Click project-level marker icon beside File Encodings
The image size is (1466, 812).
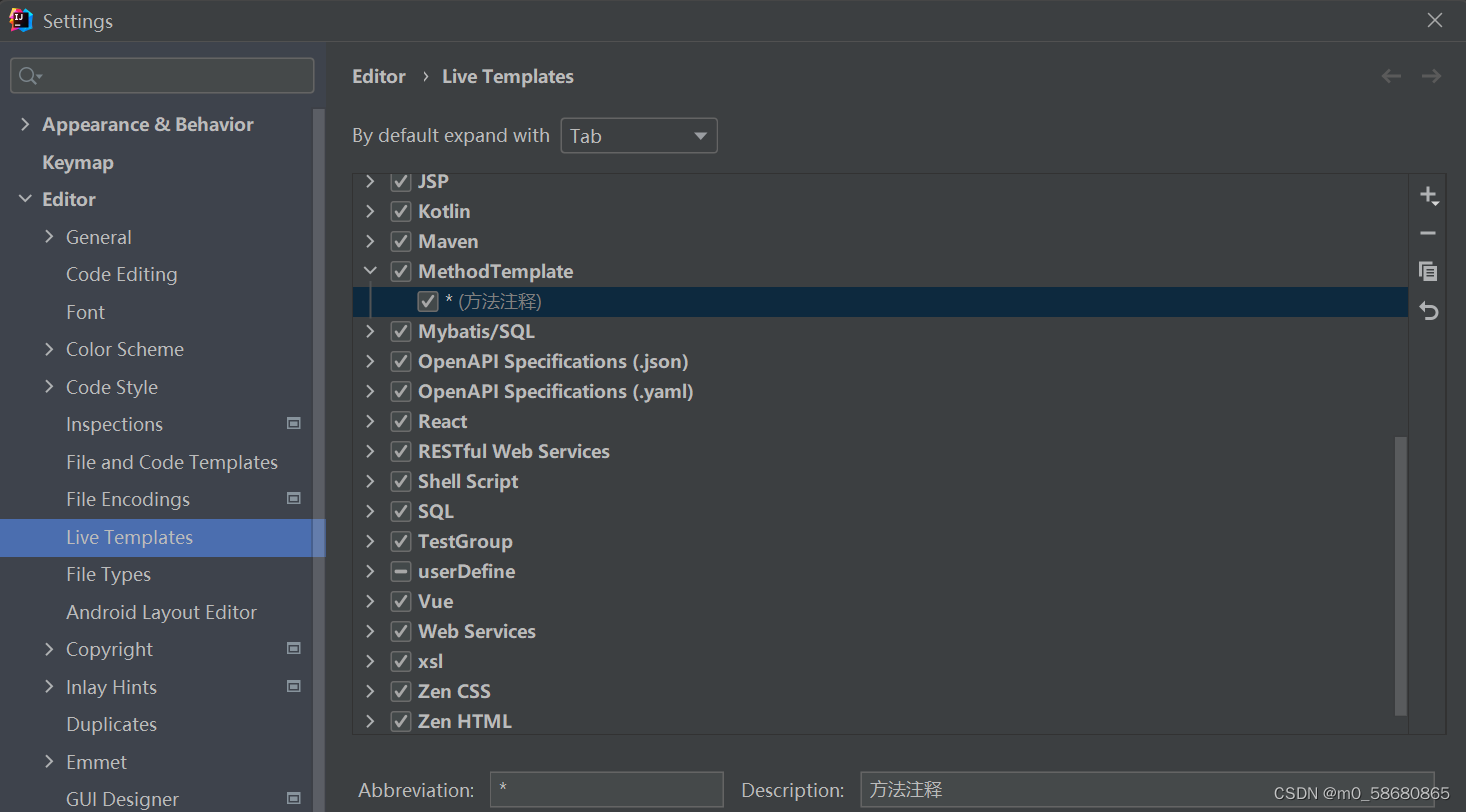294,499
